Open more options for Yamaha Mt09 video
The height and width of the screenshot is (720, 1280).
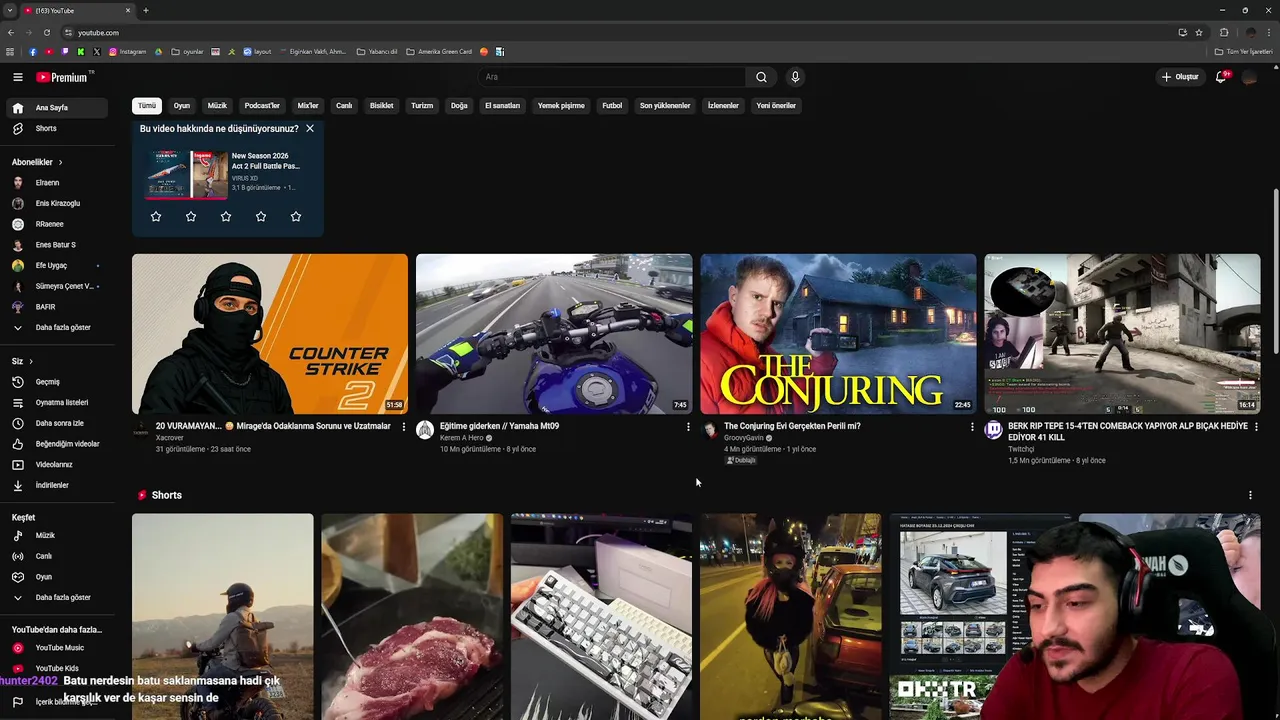(x=688, y=427)
